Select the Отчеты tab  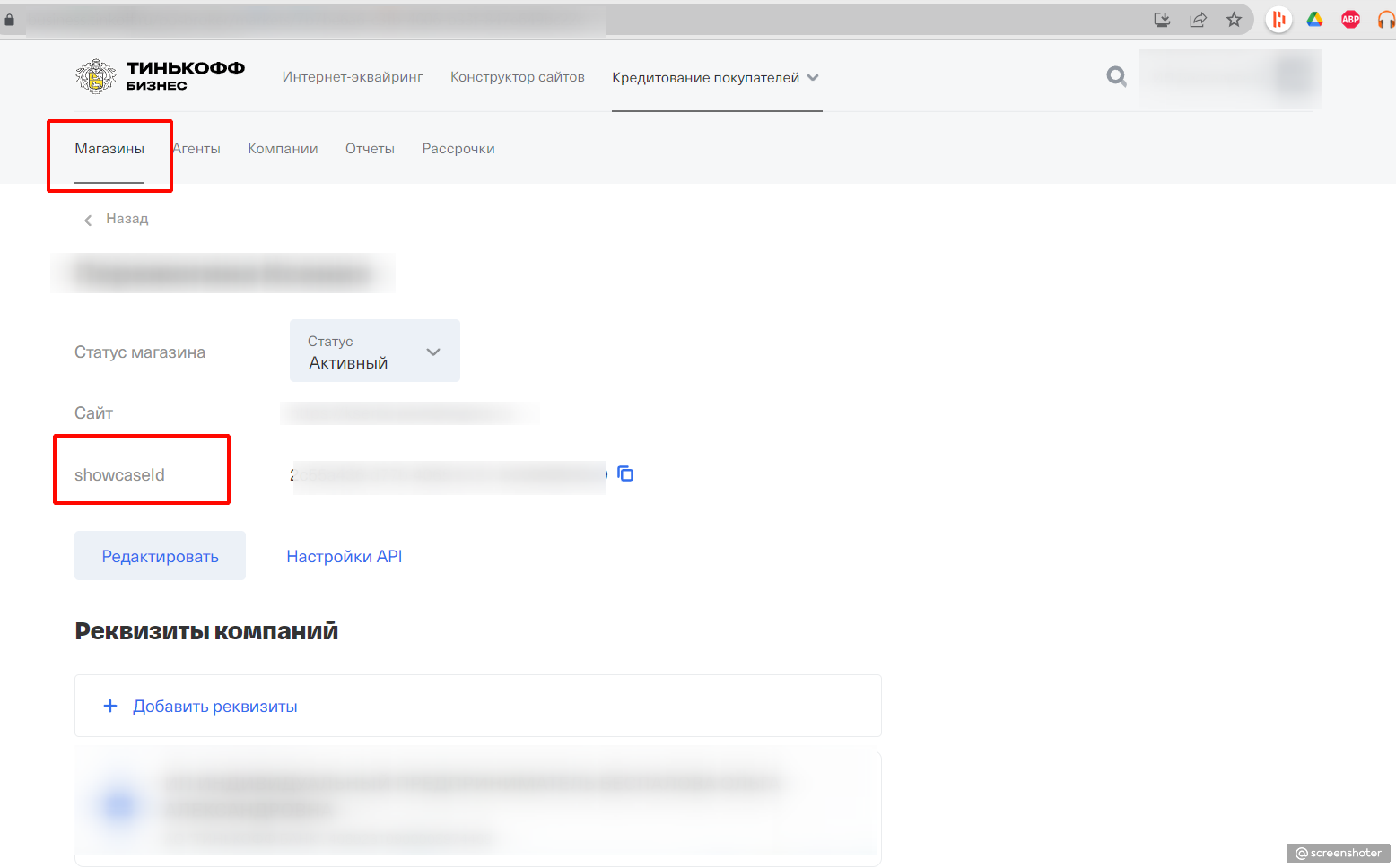pos(370,149)
